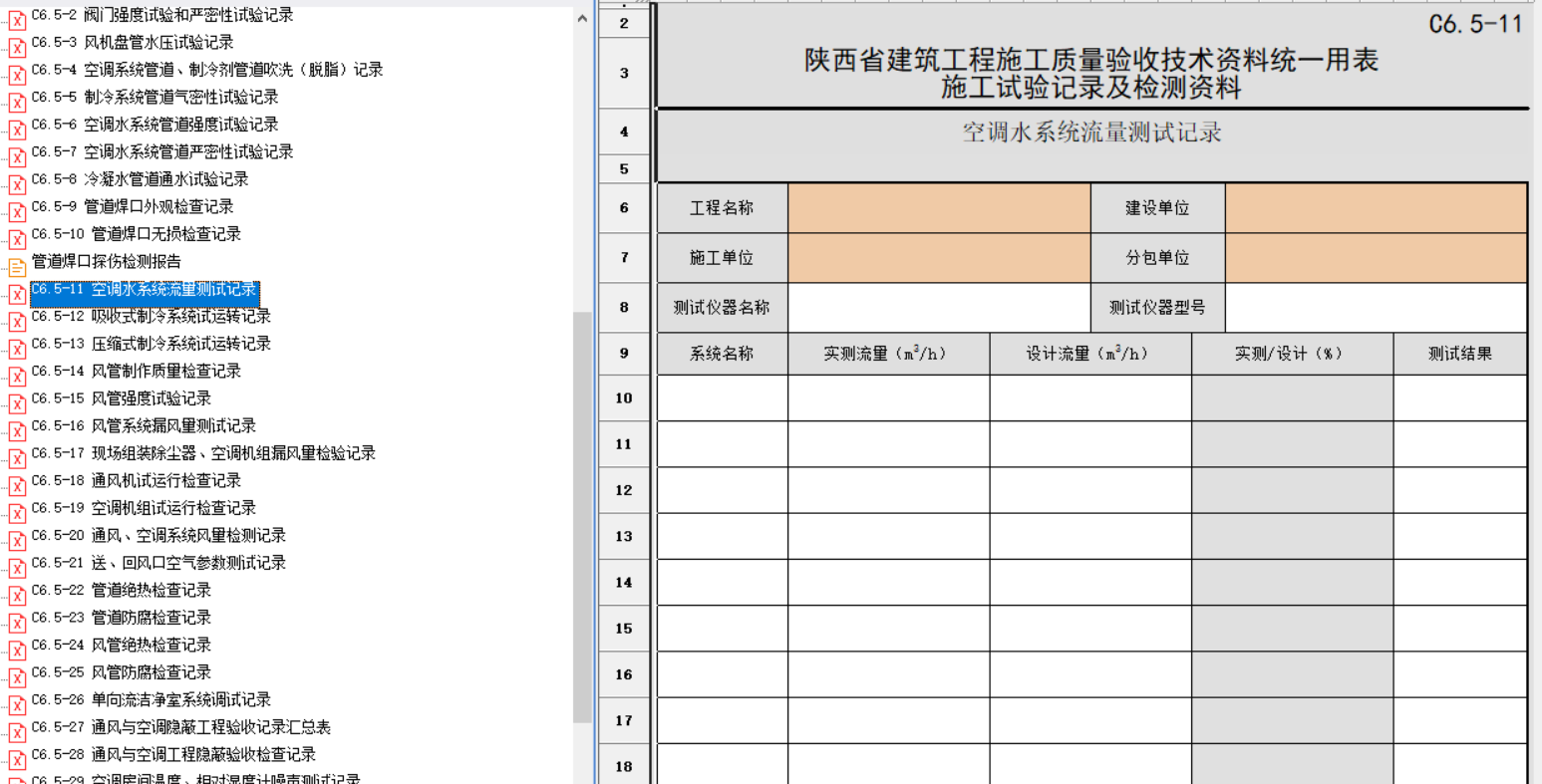Viewport: 1542px width, 784px height.
Task: Click the icon next to C6.5-9 管道焊口外观检查记录
Action: click(x=17, y=211)
